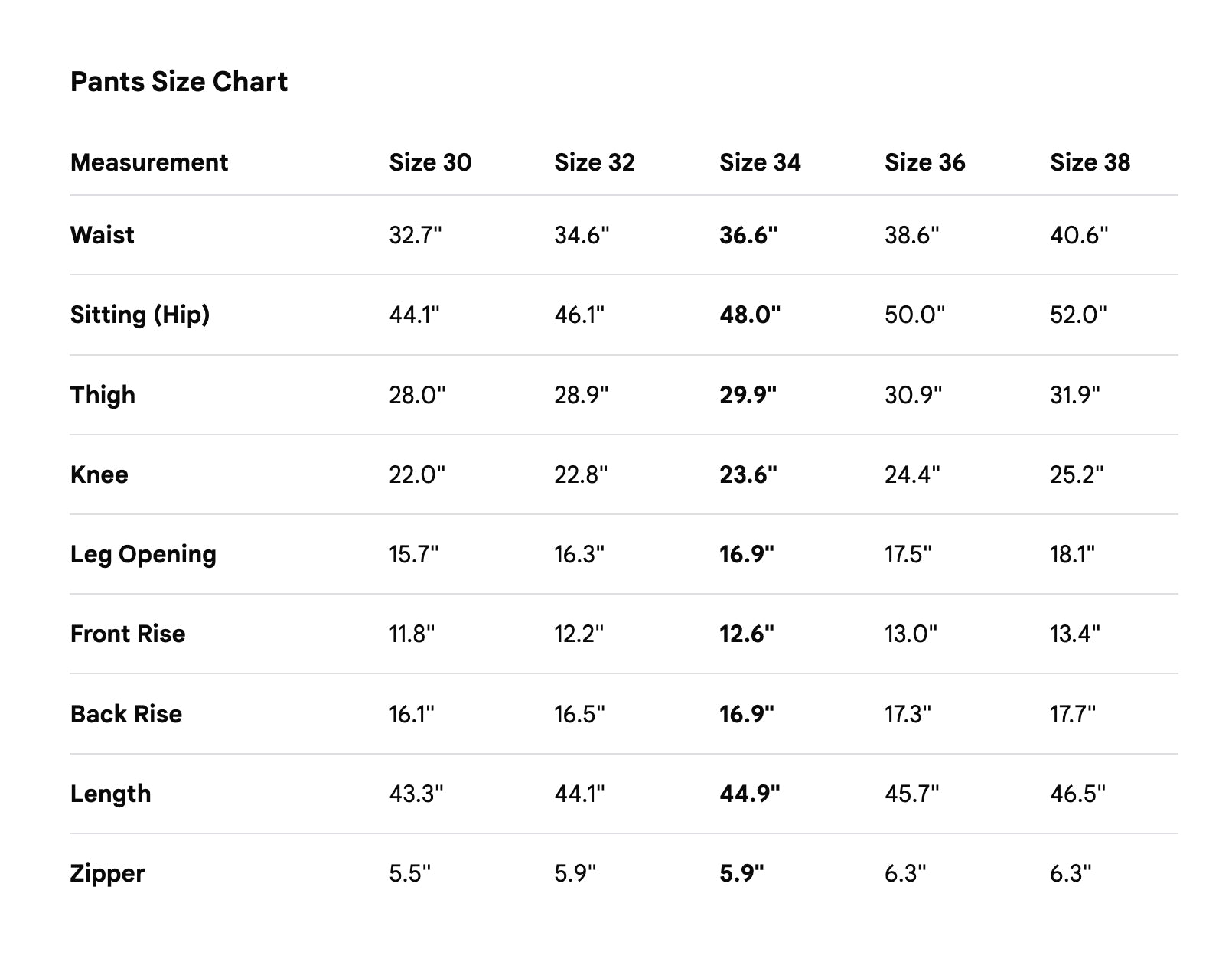
Task: Select the Sitting (Hip) row label
Action: point(140,315)
